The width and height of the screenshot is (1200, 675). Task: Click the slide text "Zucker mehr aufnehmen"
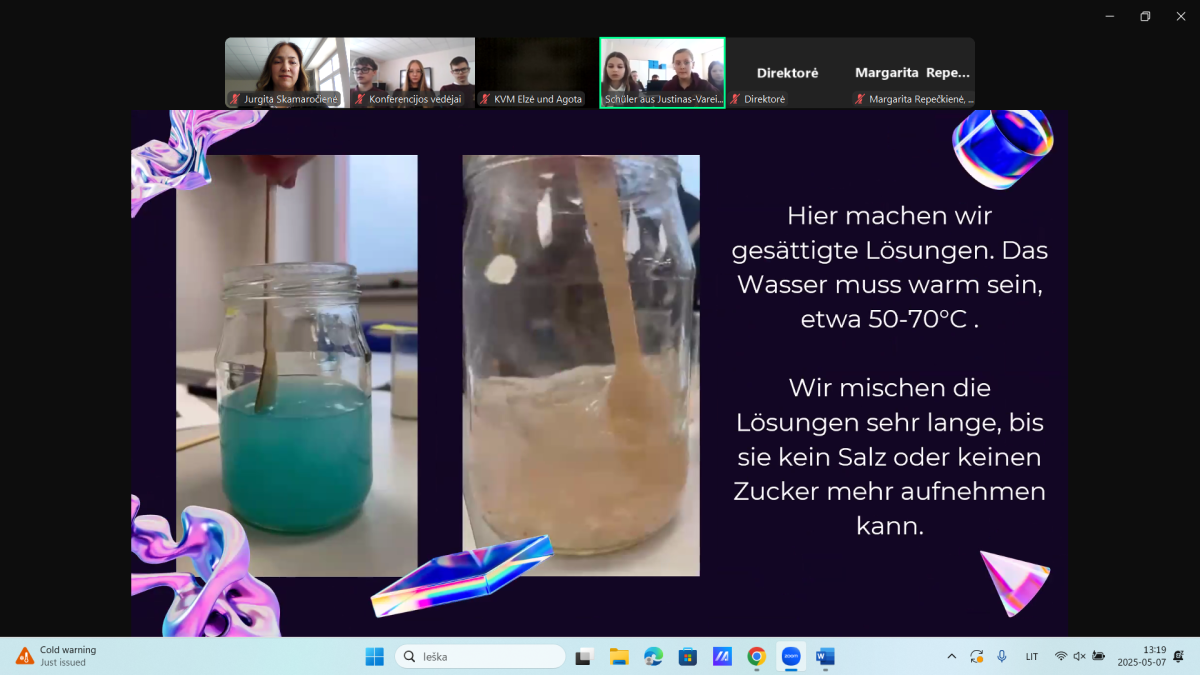[x=889, y=491]
